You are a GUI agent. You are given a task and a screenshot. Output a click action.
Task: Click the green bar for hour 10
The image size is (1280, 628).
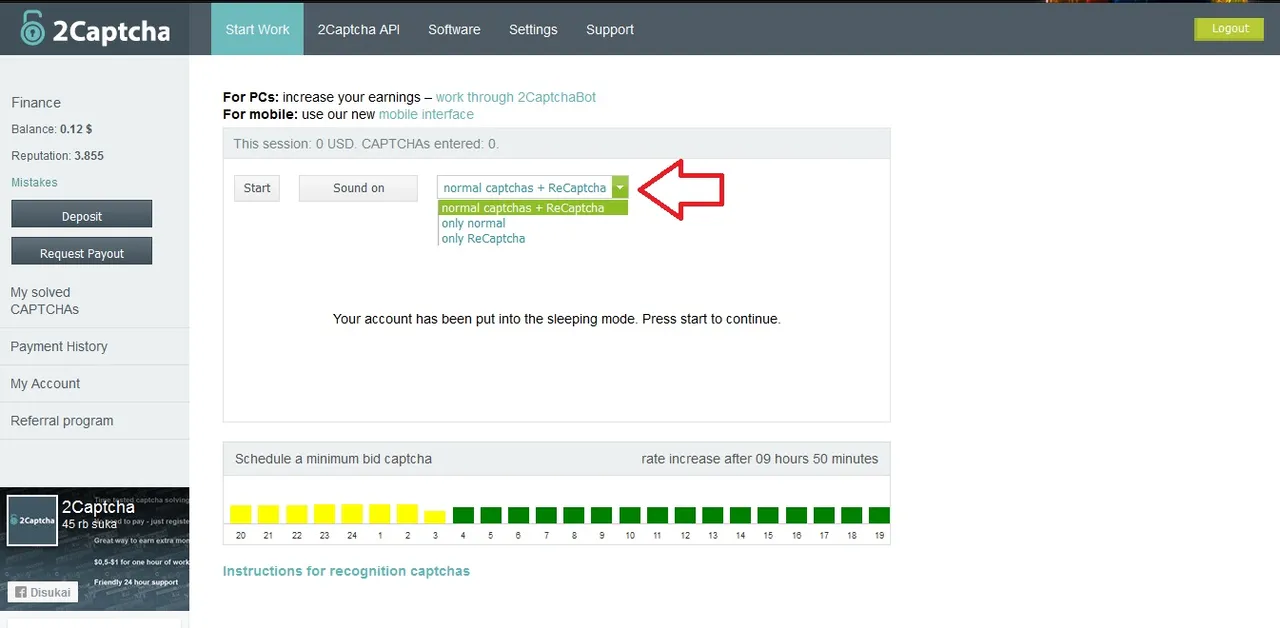coord(630,515)
